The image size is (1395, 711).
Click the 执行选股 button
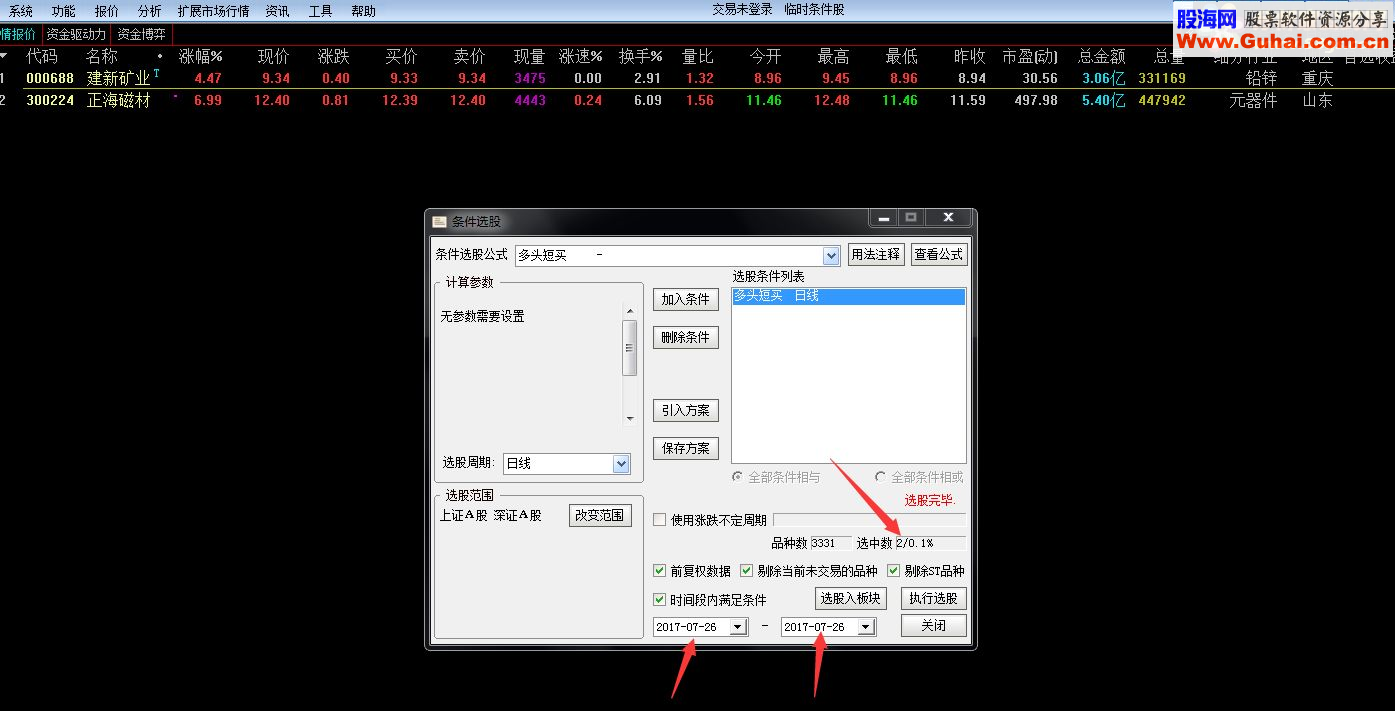pos(934,598)
